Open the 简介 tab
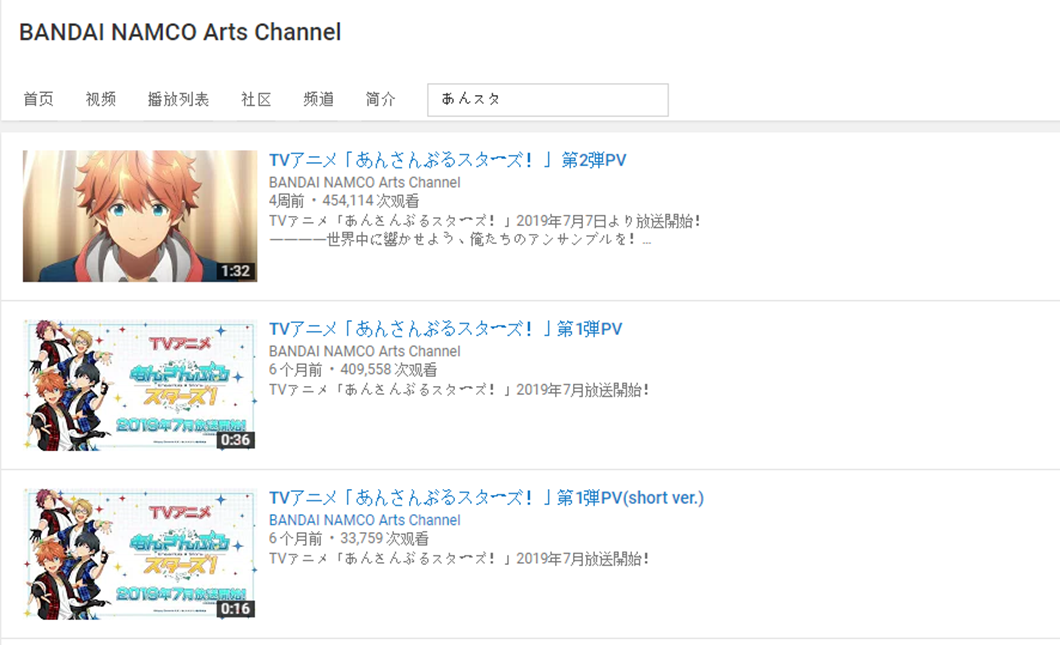 click(381, 99)
